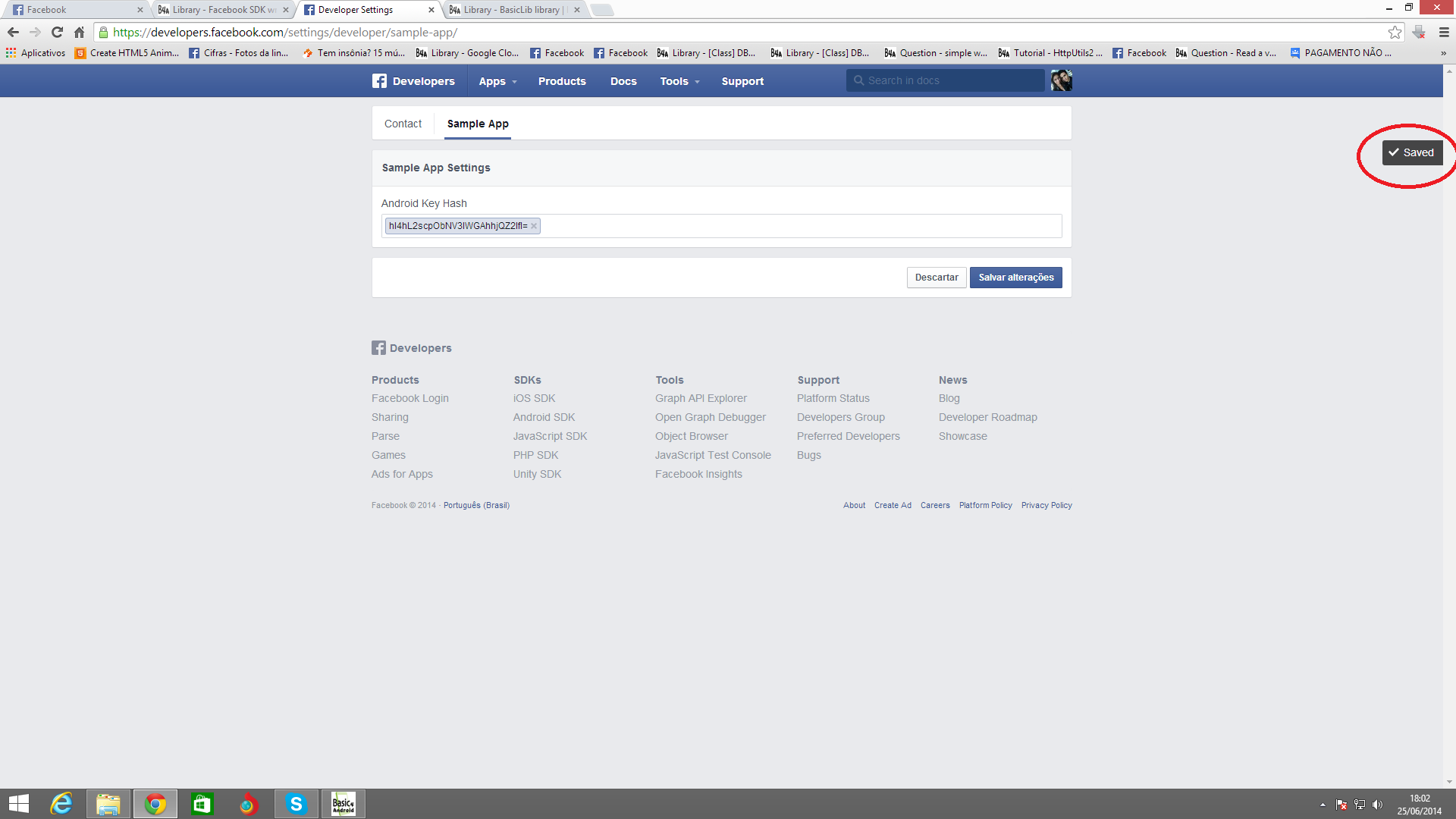Viewport: 1456px width, 819px height.
Task: Open the Bugs support link
Action: pos(809,455)
